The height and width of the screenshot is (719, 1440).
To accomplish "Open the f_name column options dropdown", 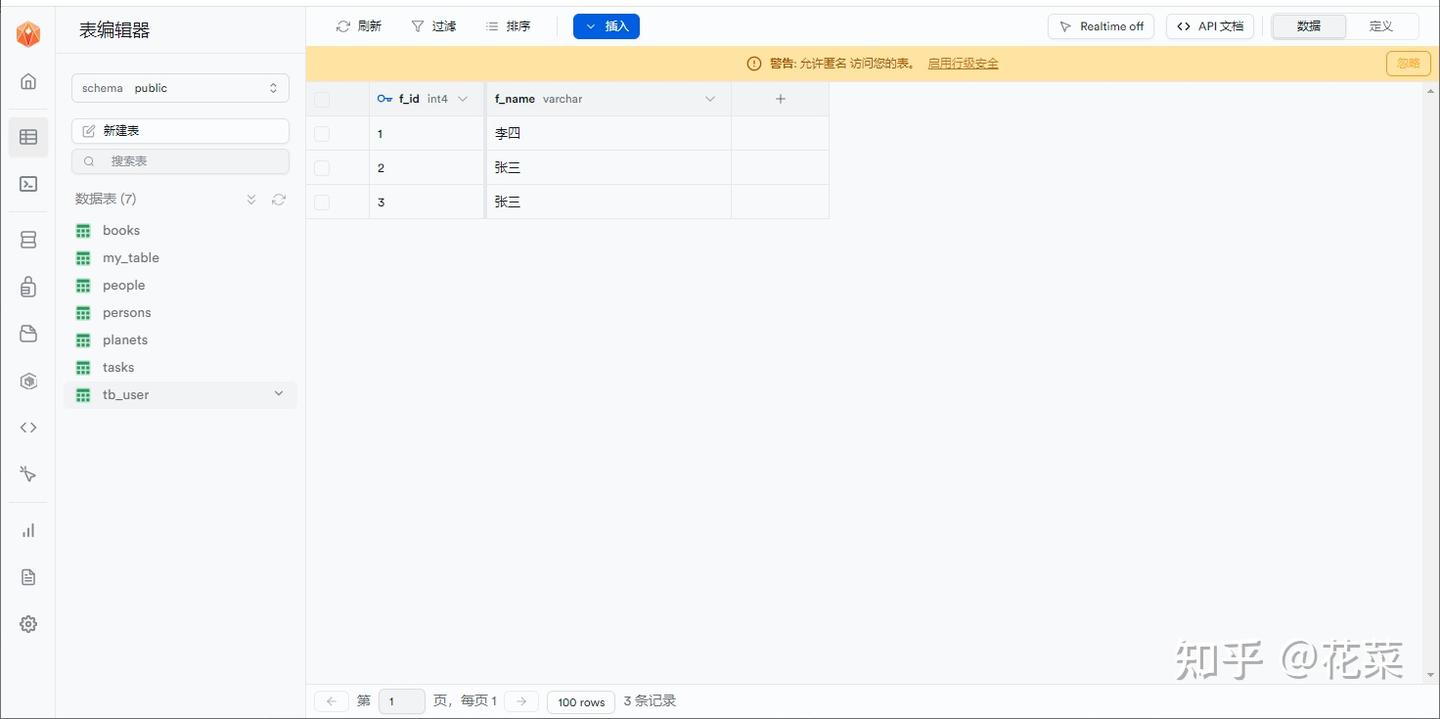I will pos(710,99).
